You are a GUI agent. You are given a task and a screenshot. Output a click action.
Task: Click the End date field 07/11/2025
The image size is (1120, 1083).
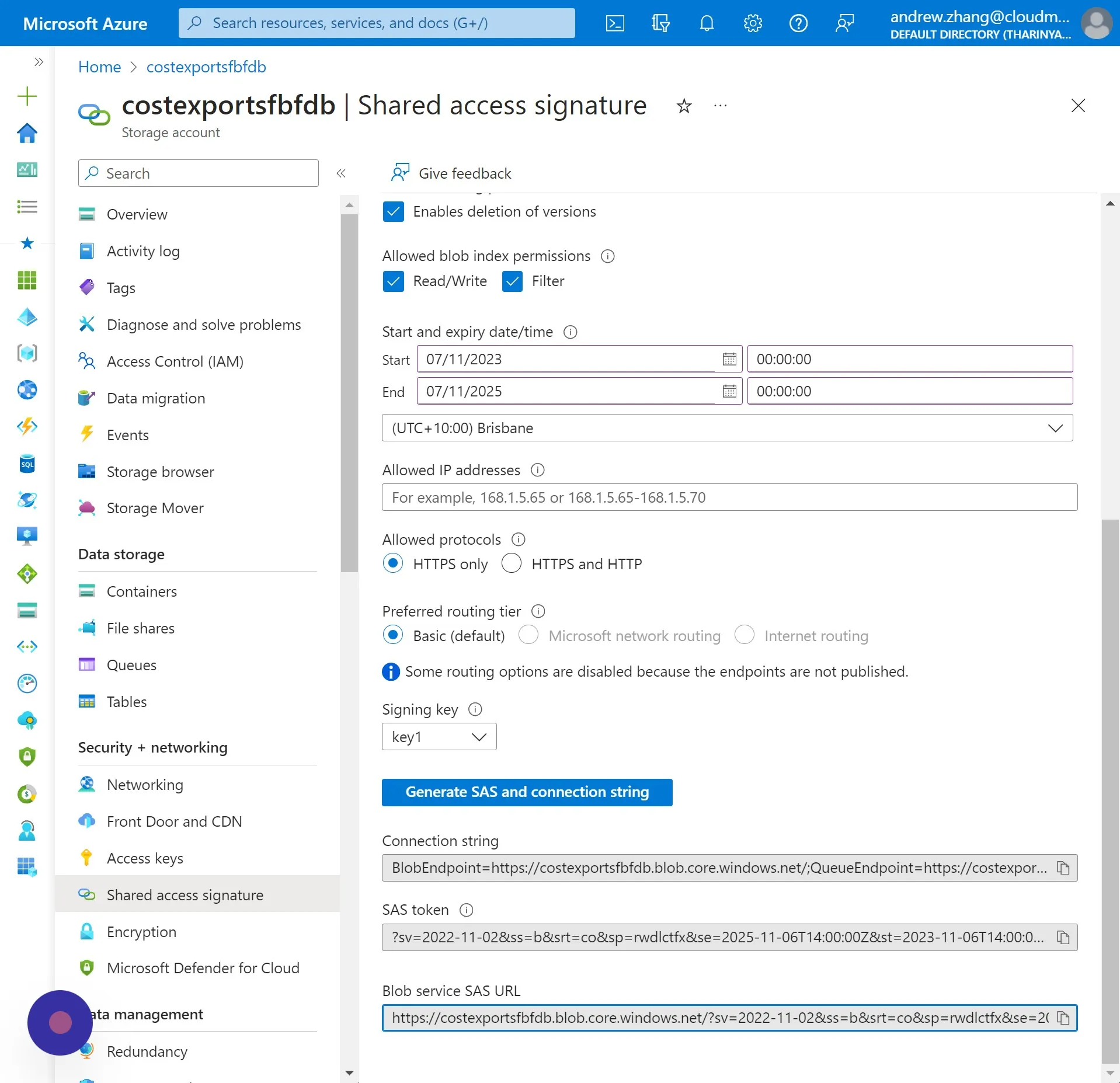point(579,391)
